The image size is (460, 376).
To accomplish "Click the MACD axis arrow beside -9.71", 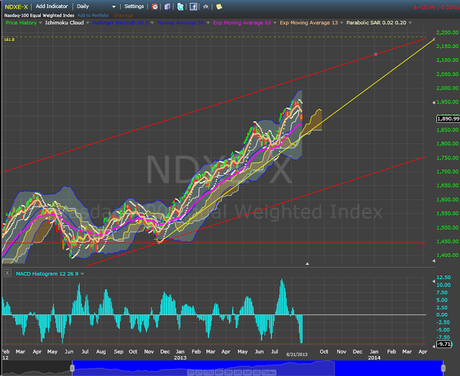I will click(x=434, y=346).
